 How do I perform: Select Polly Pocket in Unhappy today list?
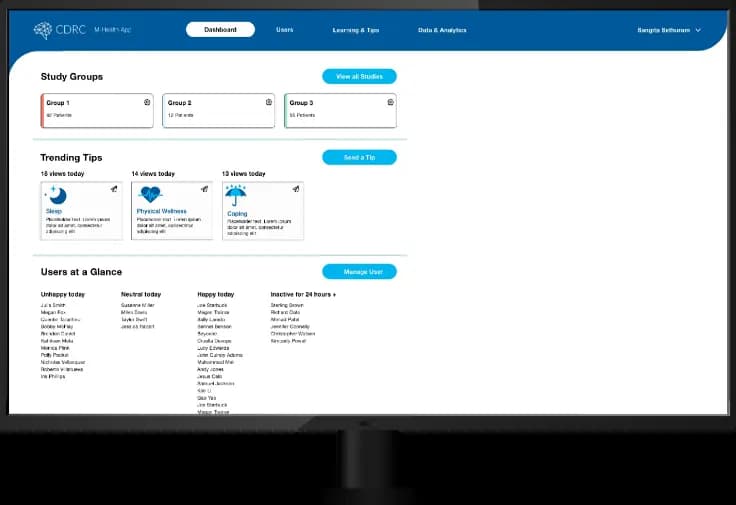pyautogui.click(x=54, y=355)
